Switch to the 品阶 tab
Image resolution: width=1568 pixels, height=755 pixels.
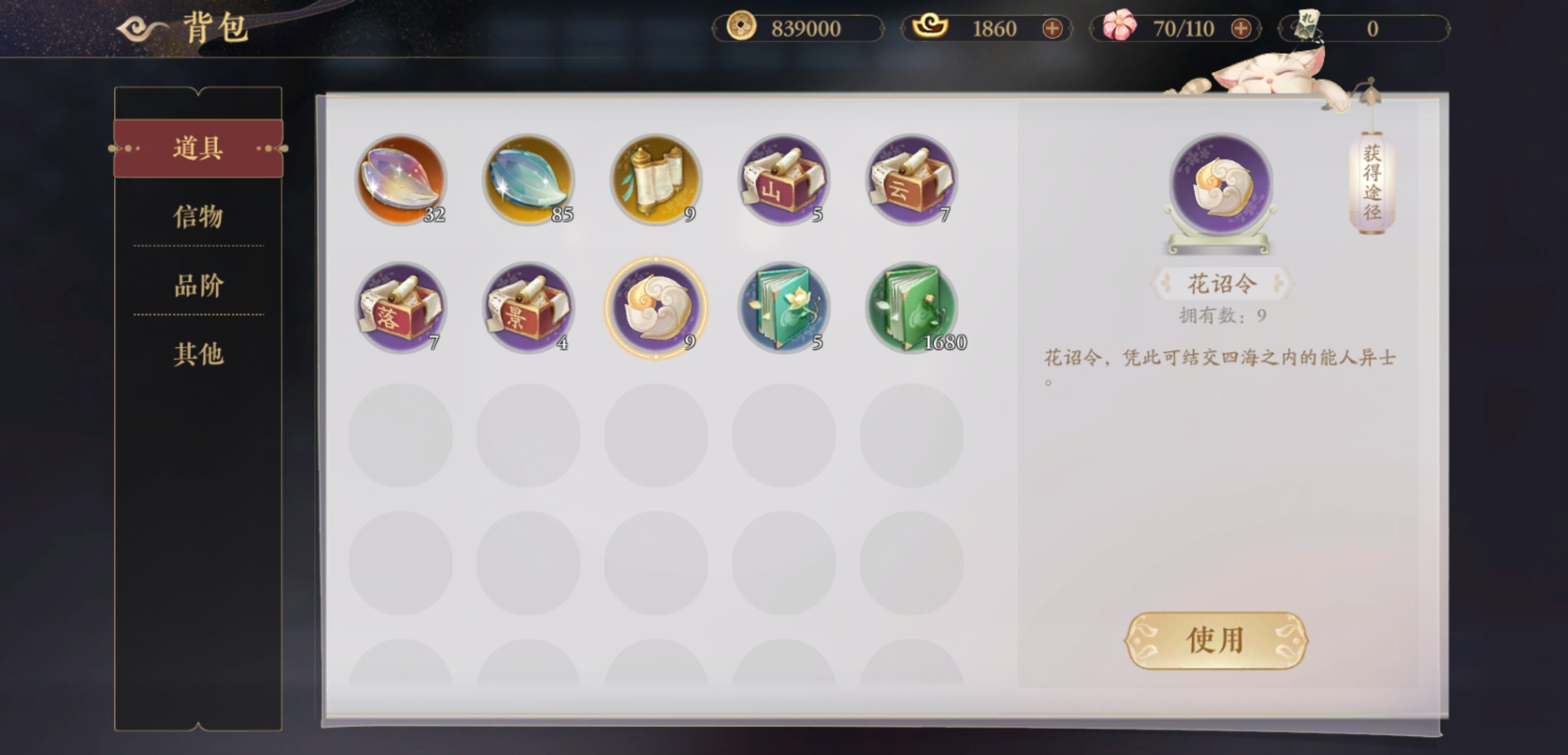198,285
